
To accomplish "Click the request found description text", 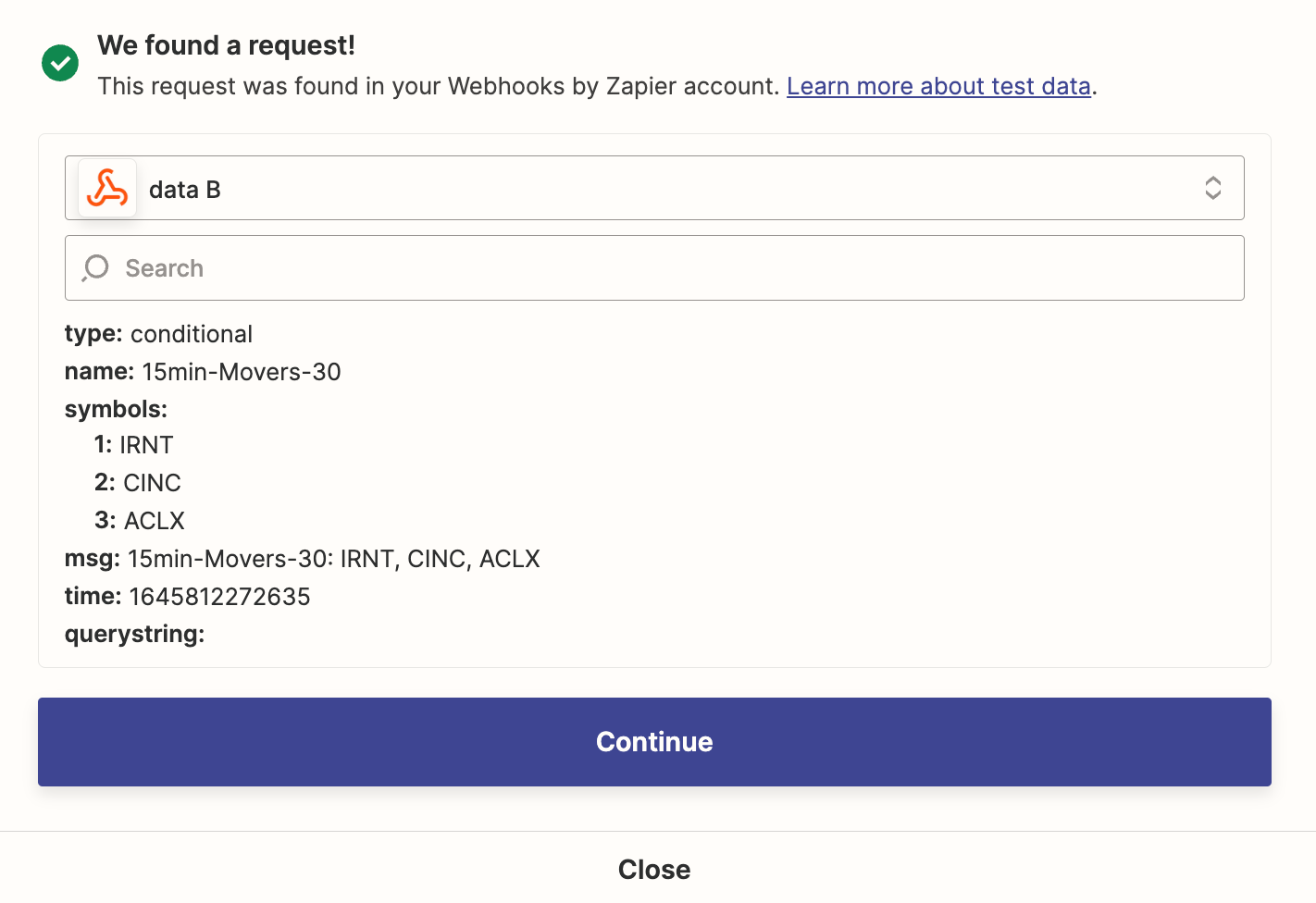I will click(439, 86).
